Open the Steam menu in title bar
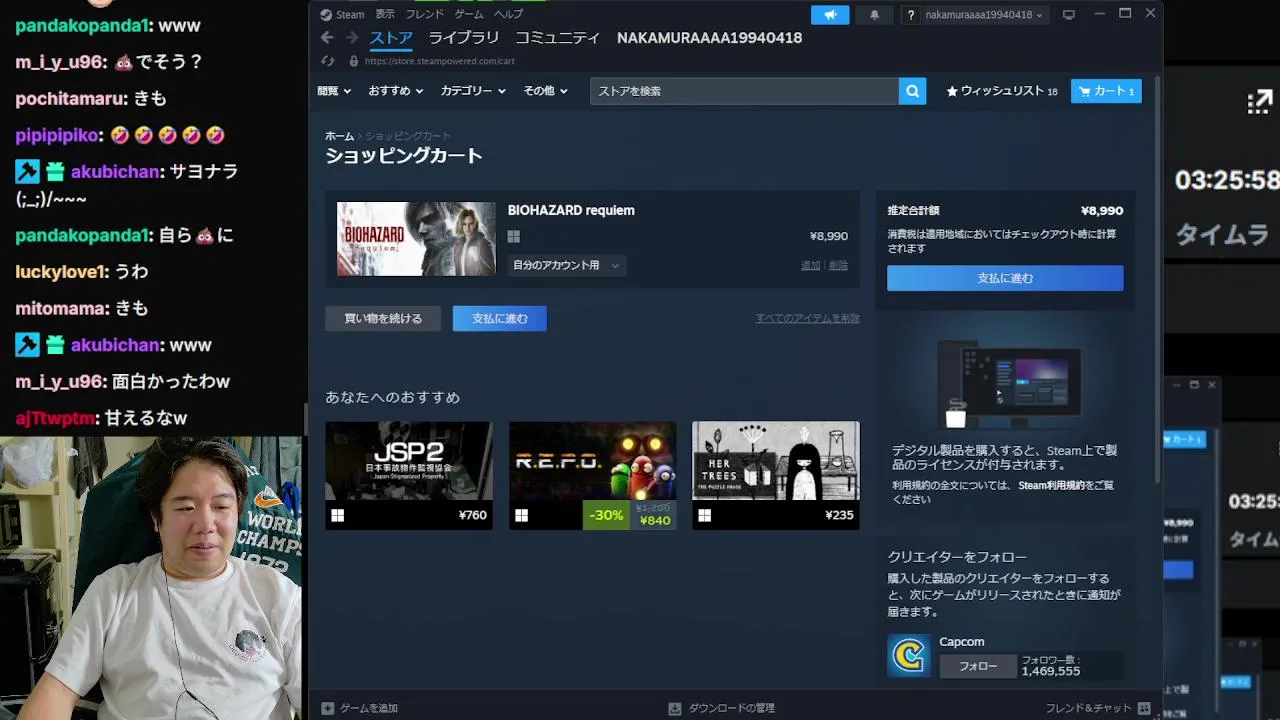Screen dimensions: 1280x720 (x=350, y=15)
